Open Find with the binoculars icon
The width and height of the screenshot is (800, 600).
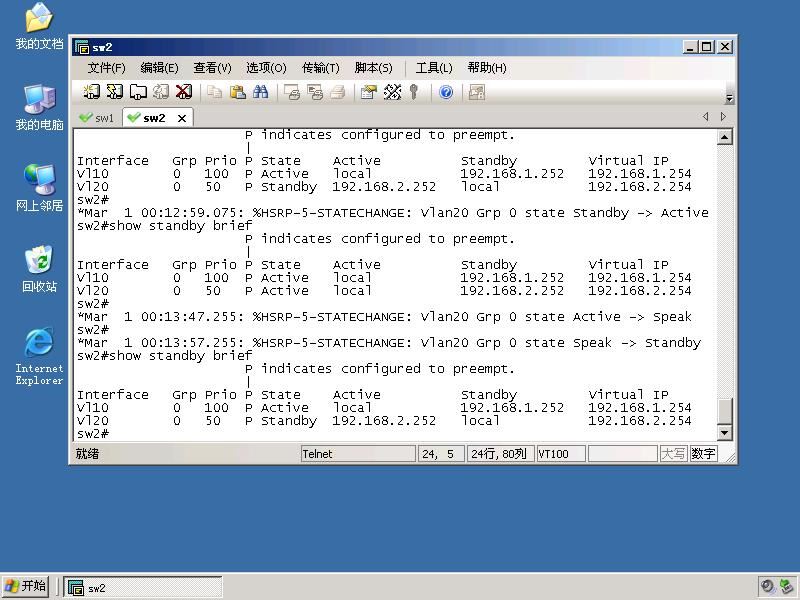point(260,92)
